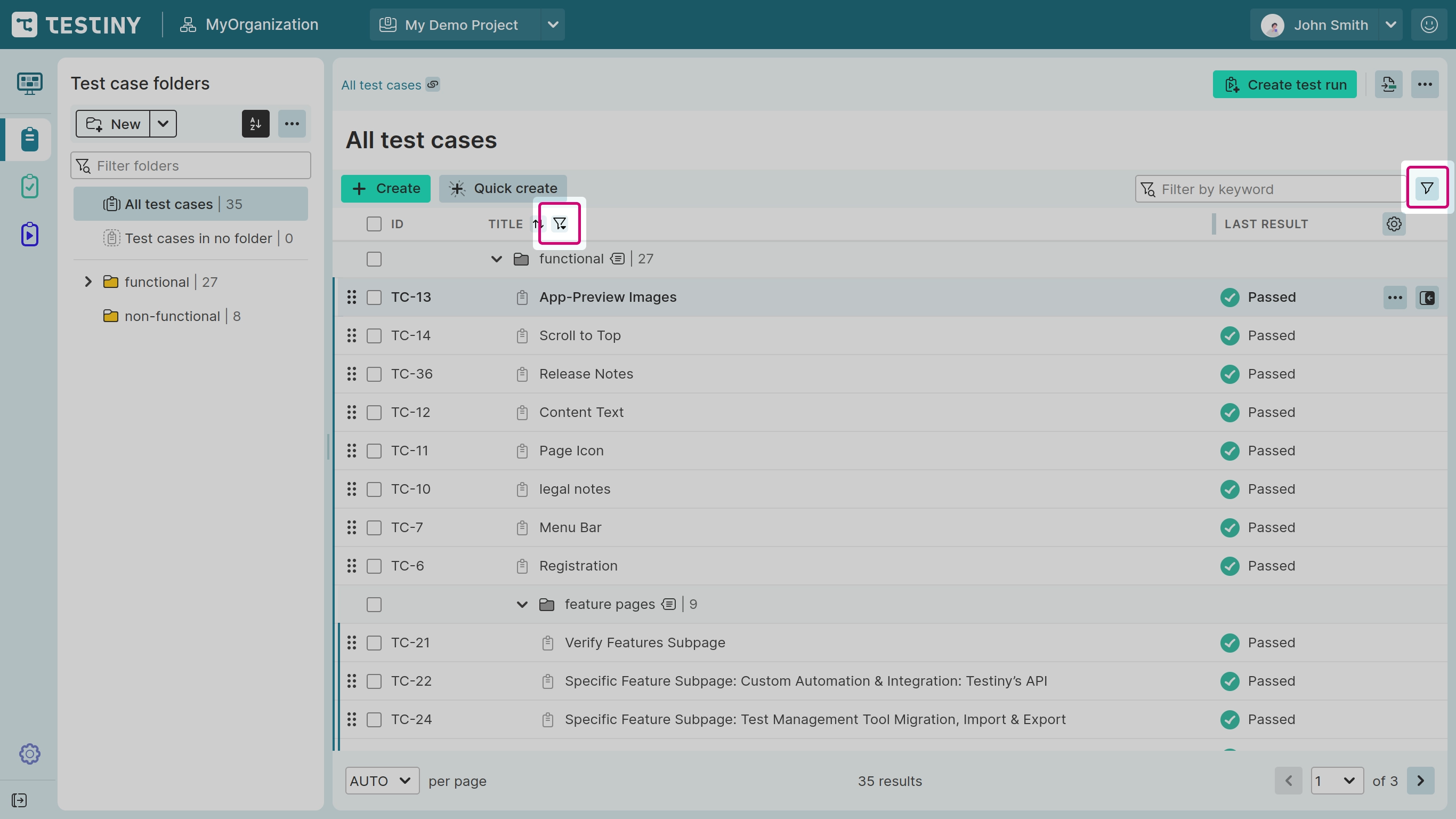The height and width of the screenshot is (819, 1456).
Task: Open test runs icon in left sidebar
Action: (29, 187)
